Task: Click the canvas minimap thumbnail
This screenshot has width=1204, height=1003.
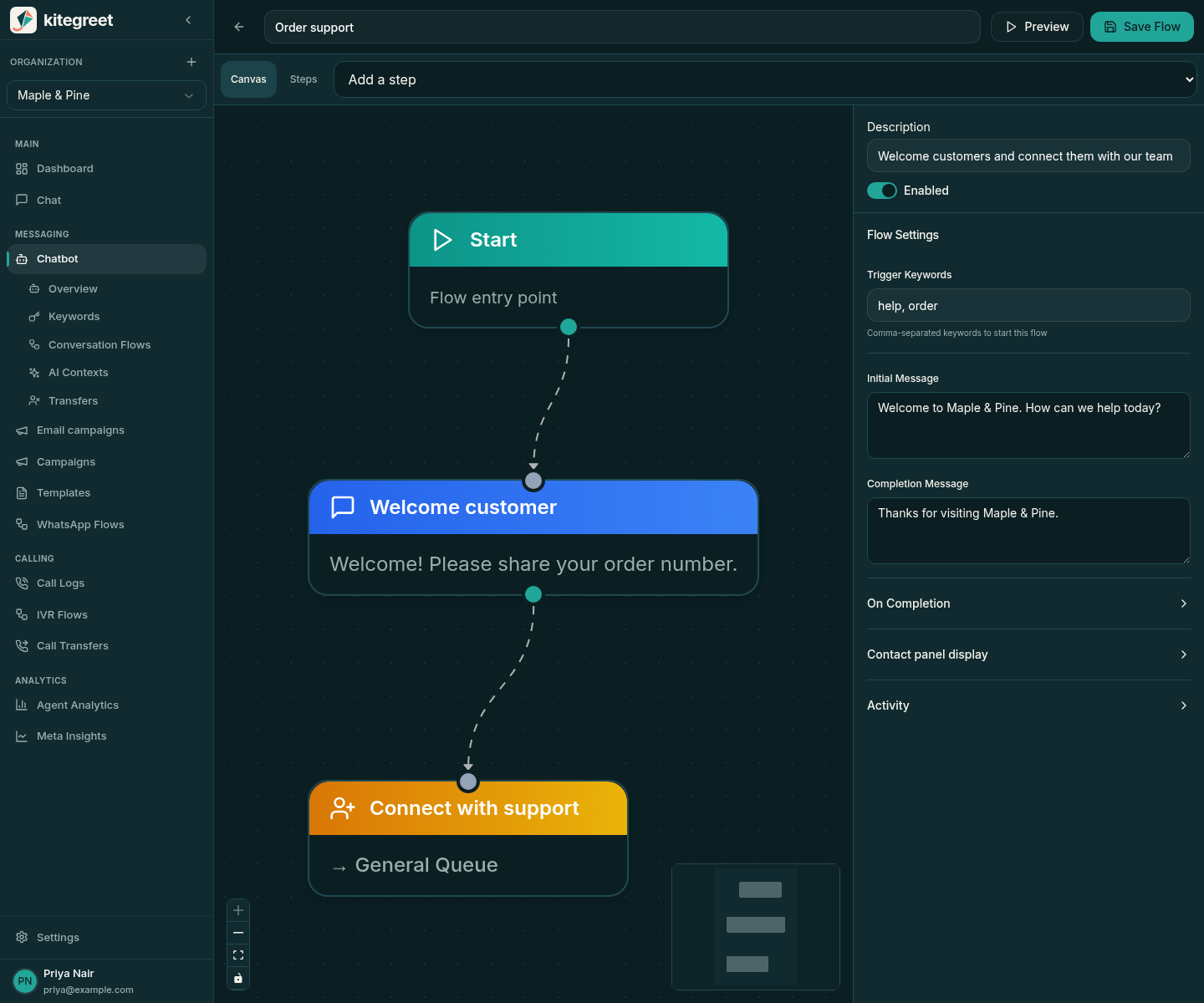Action: click(756, 927)
